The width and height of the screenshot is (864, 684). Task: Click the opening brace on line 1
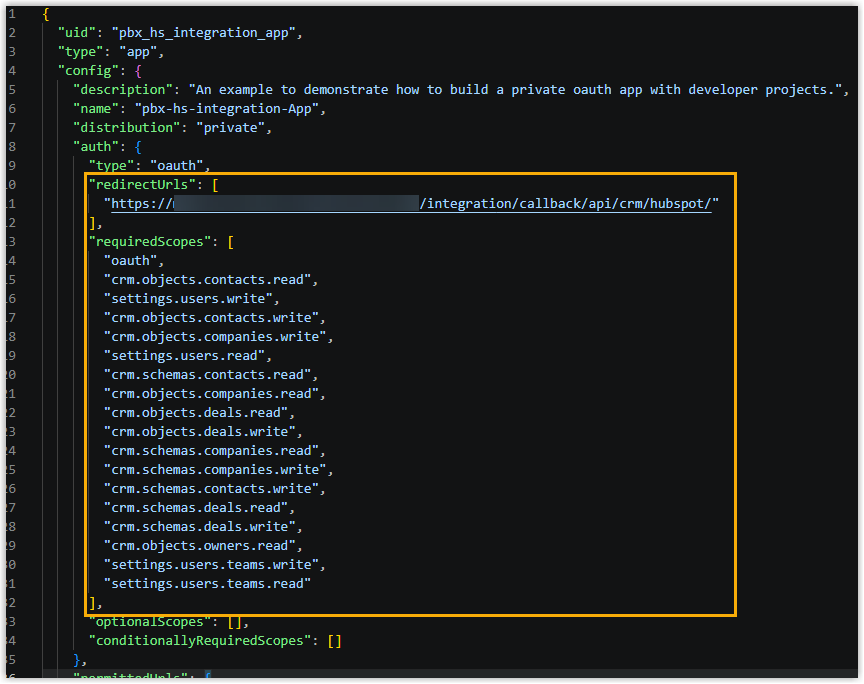[x=46, y=14]
